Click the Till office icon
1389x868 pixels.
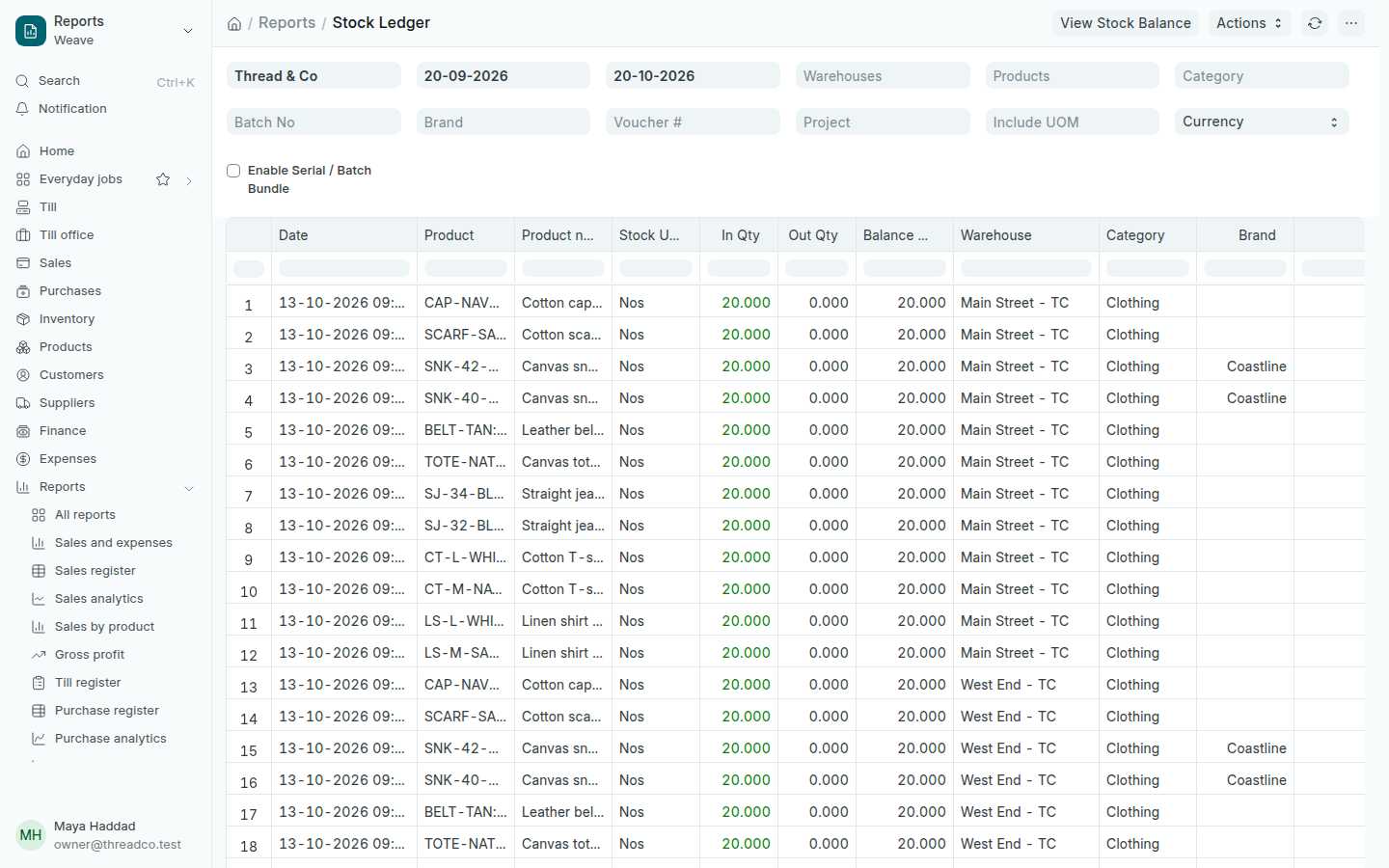click(23, 235)
